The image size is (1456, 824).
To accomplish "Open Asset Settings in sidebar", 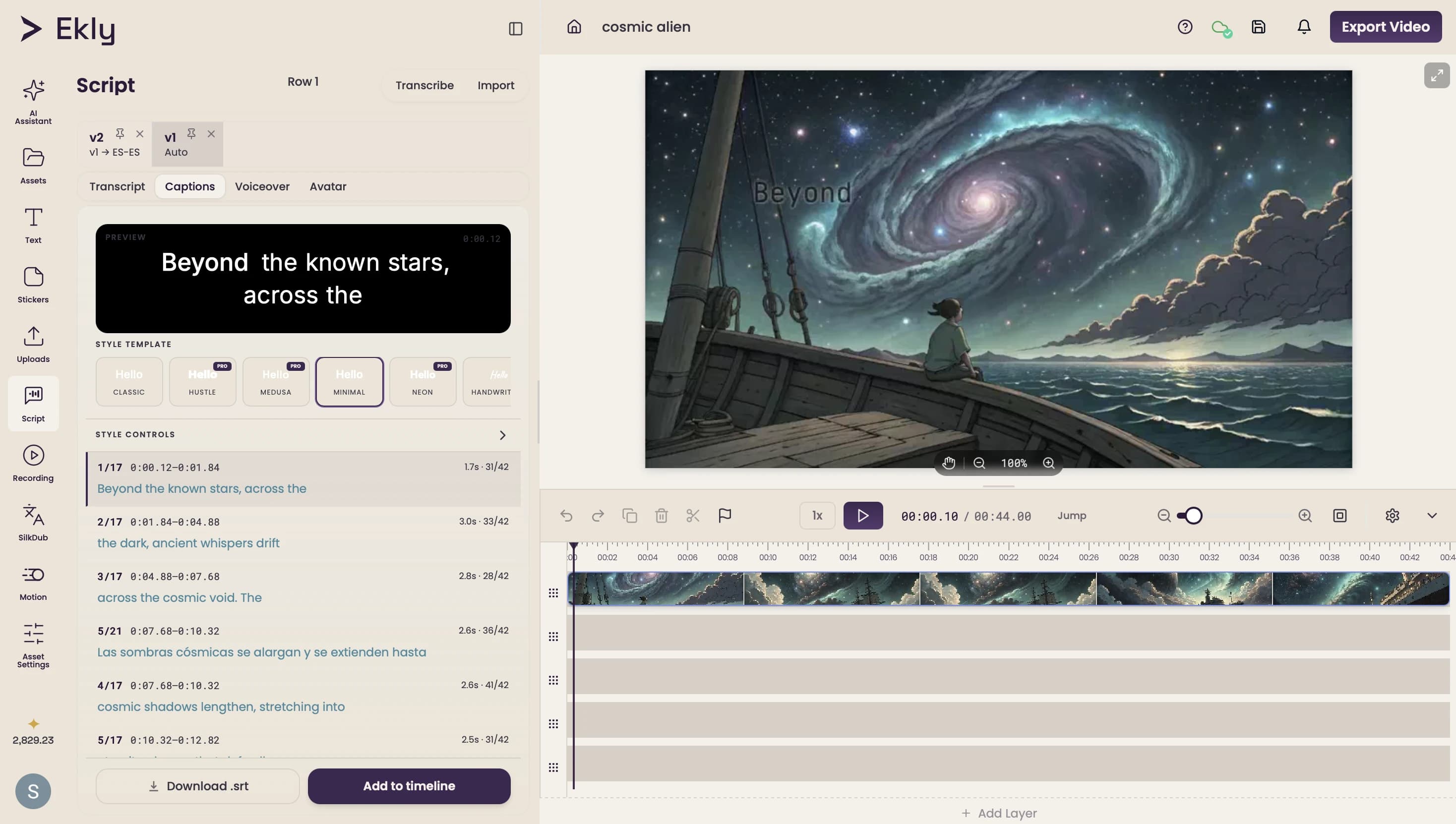I will tap(33, 645).
